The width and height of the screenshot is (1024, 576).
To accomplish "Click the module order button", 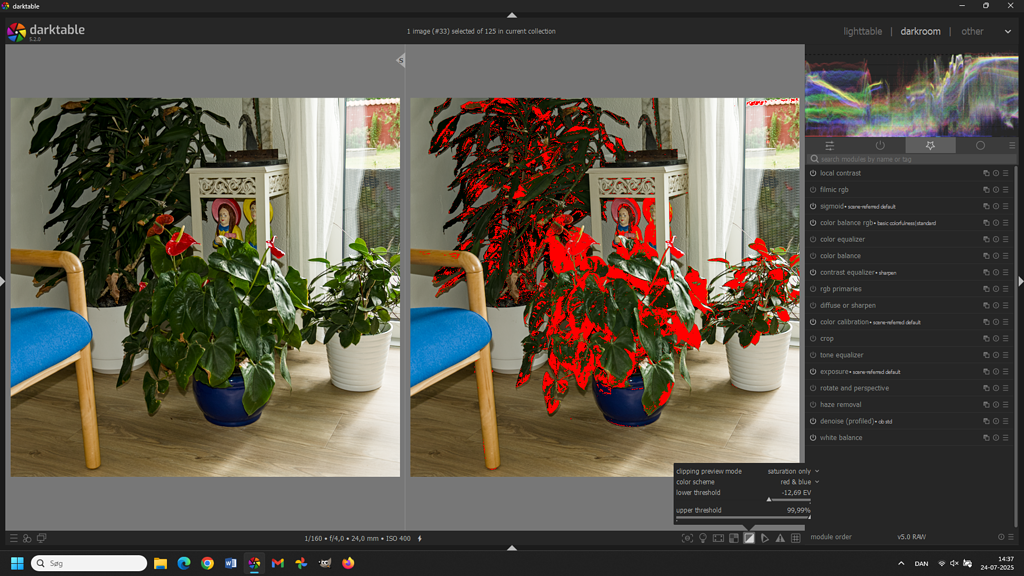I will coord(831,537).
